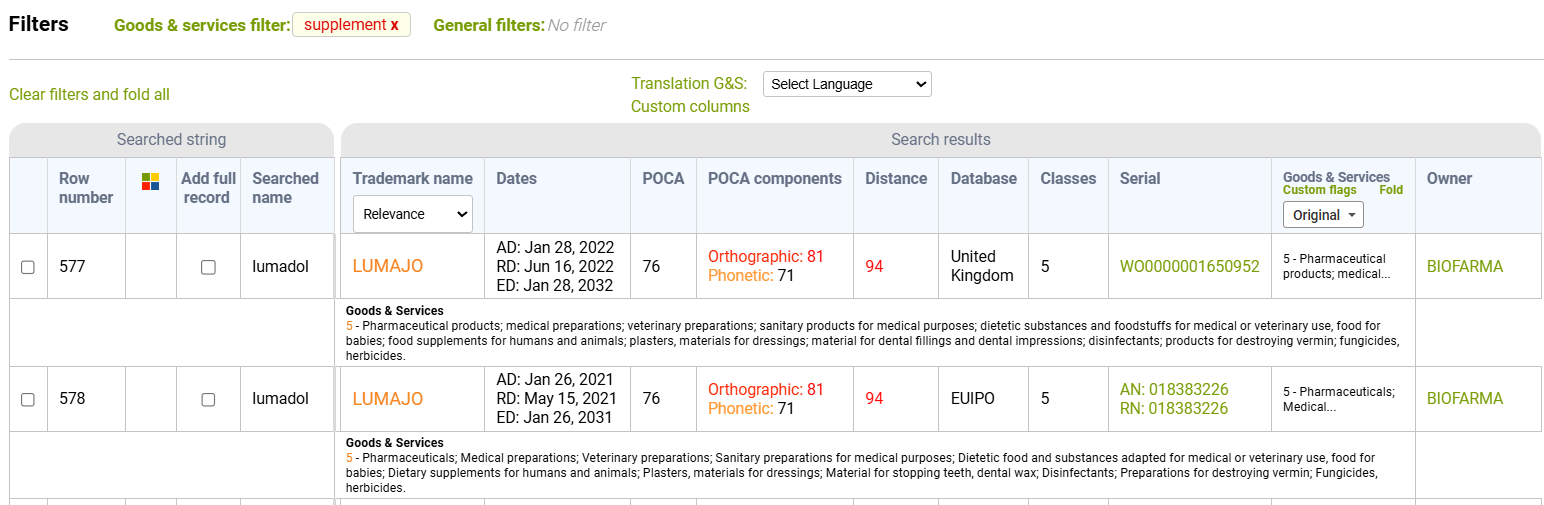Open serial WO0000001650952
The image size is (1544, 505).
1189,266
